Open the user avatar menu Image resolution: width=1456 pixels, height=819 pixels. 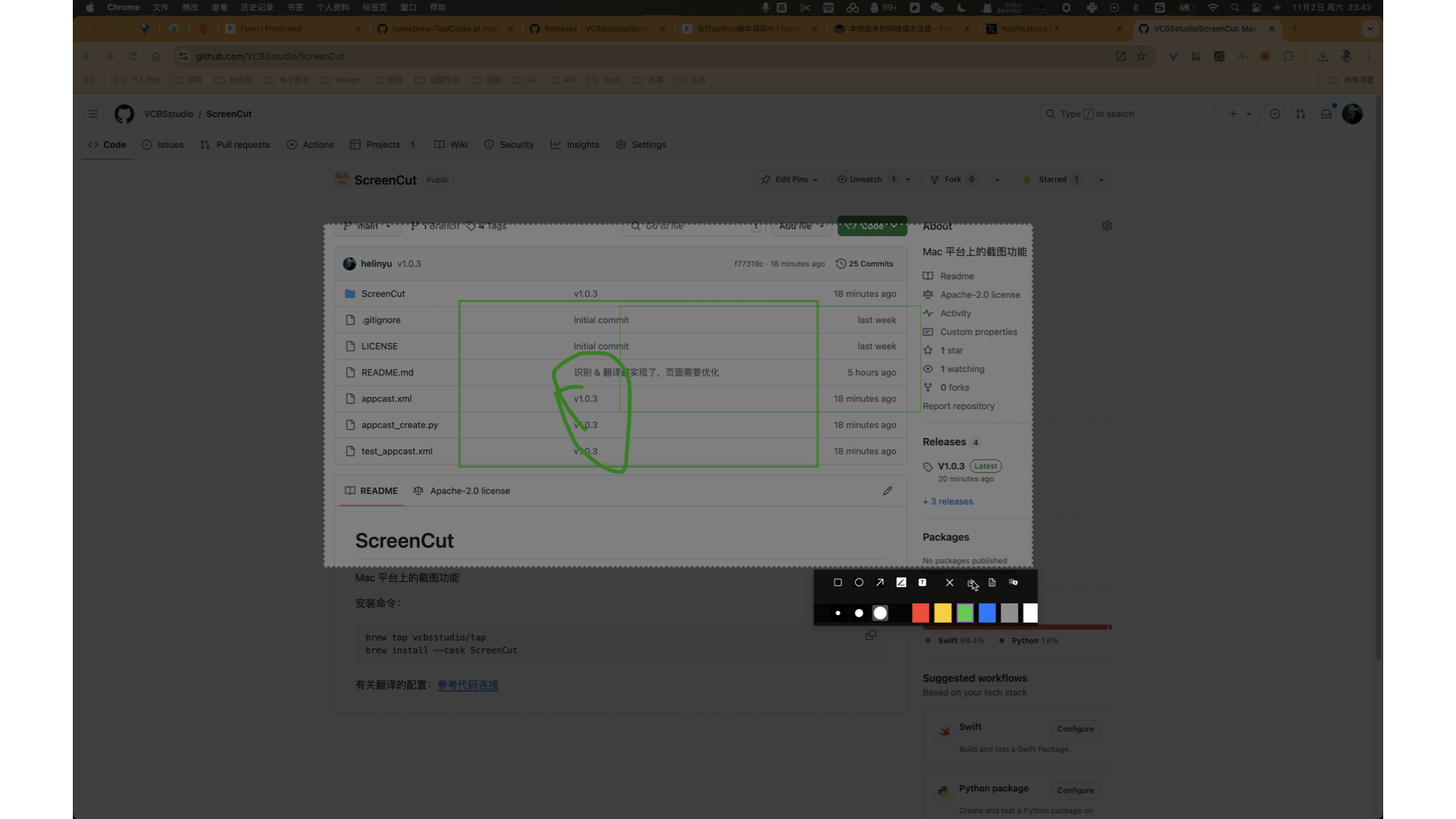(x=1352, y=114)
